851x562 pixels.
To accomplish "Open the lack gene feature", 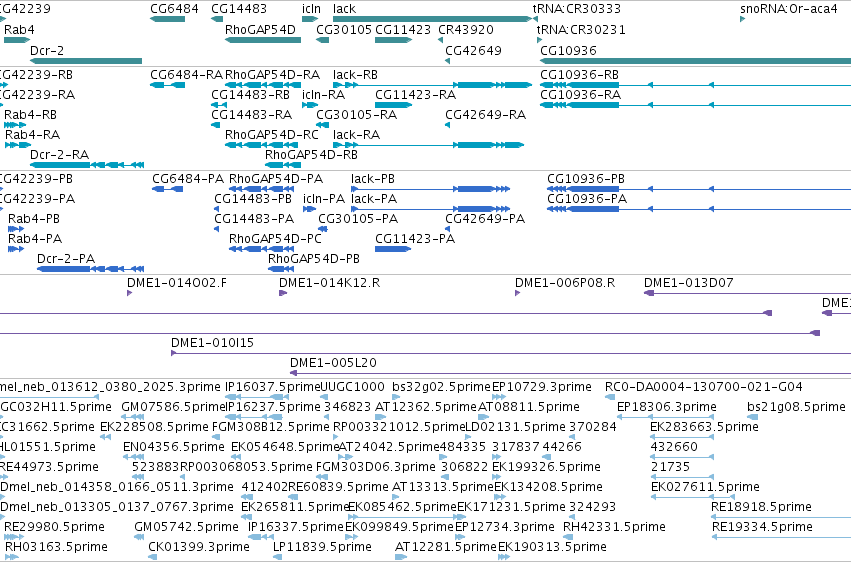I will click(x=432, y=19).
